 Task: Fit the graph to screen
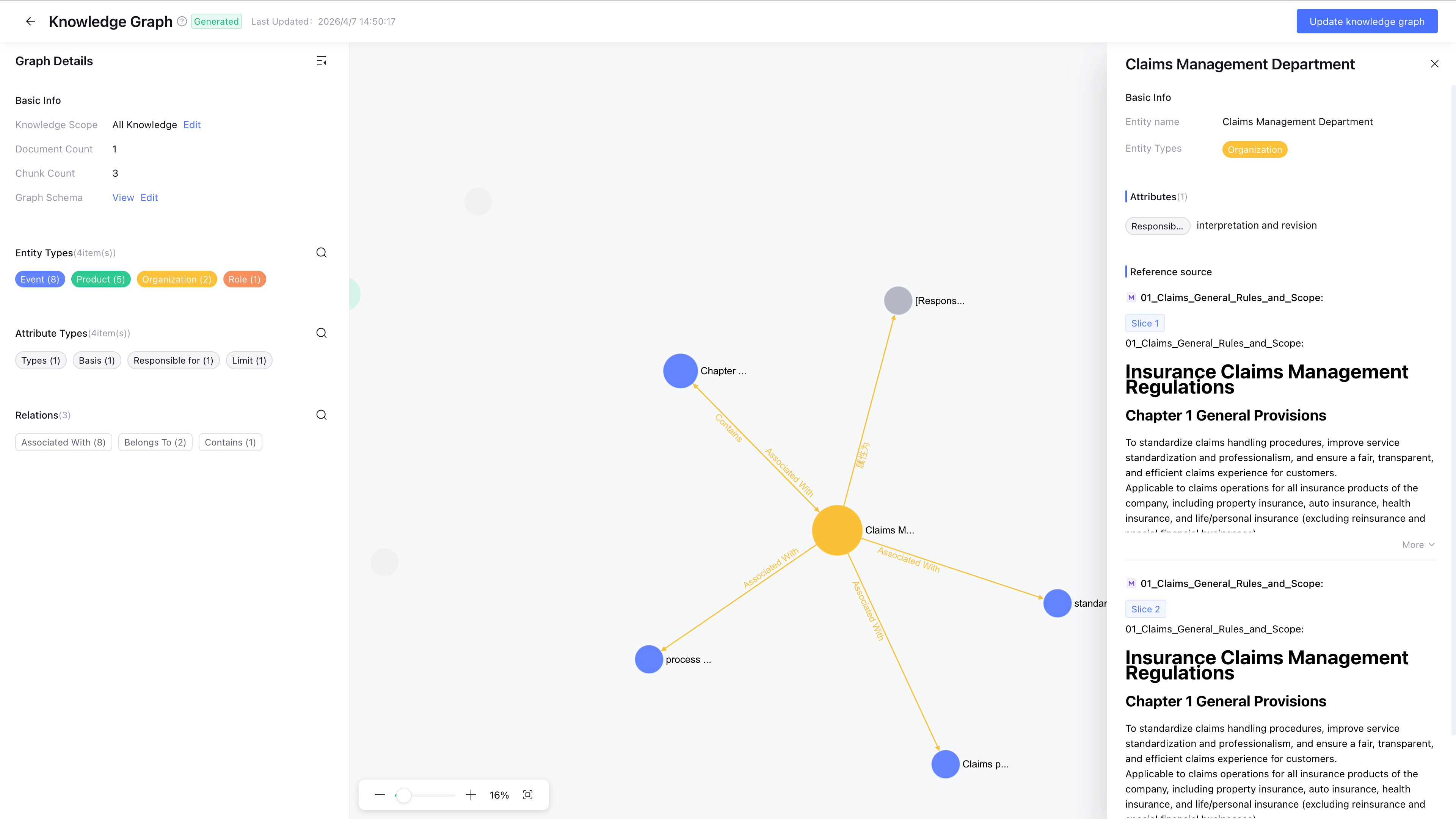click(528, 795)
